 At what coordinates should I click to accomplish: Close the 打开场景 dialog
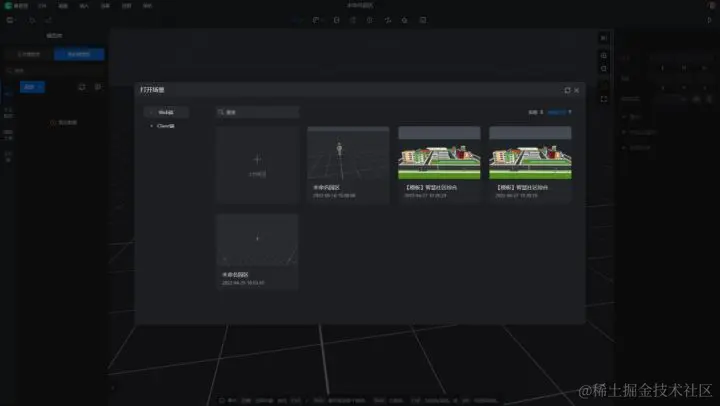click(x=577, y=90)
